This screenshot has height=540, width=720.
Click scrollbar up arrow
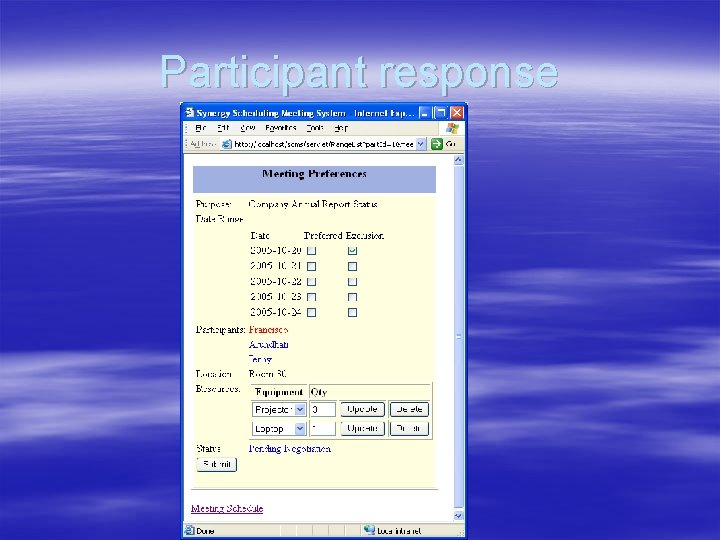point(458,160)
